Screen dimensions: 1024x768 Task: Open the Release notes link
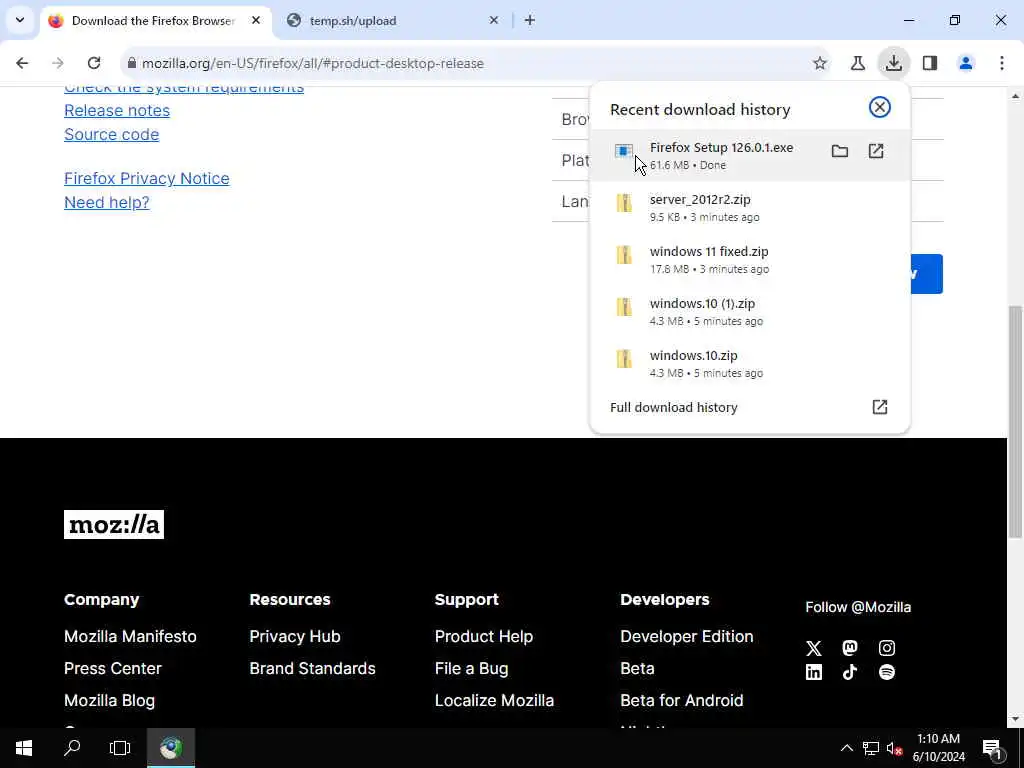click(117, 110)
